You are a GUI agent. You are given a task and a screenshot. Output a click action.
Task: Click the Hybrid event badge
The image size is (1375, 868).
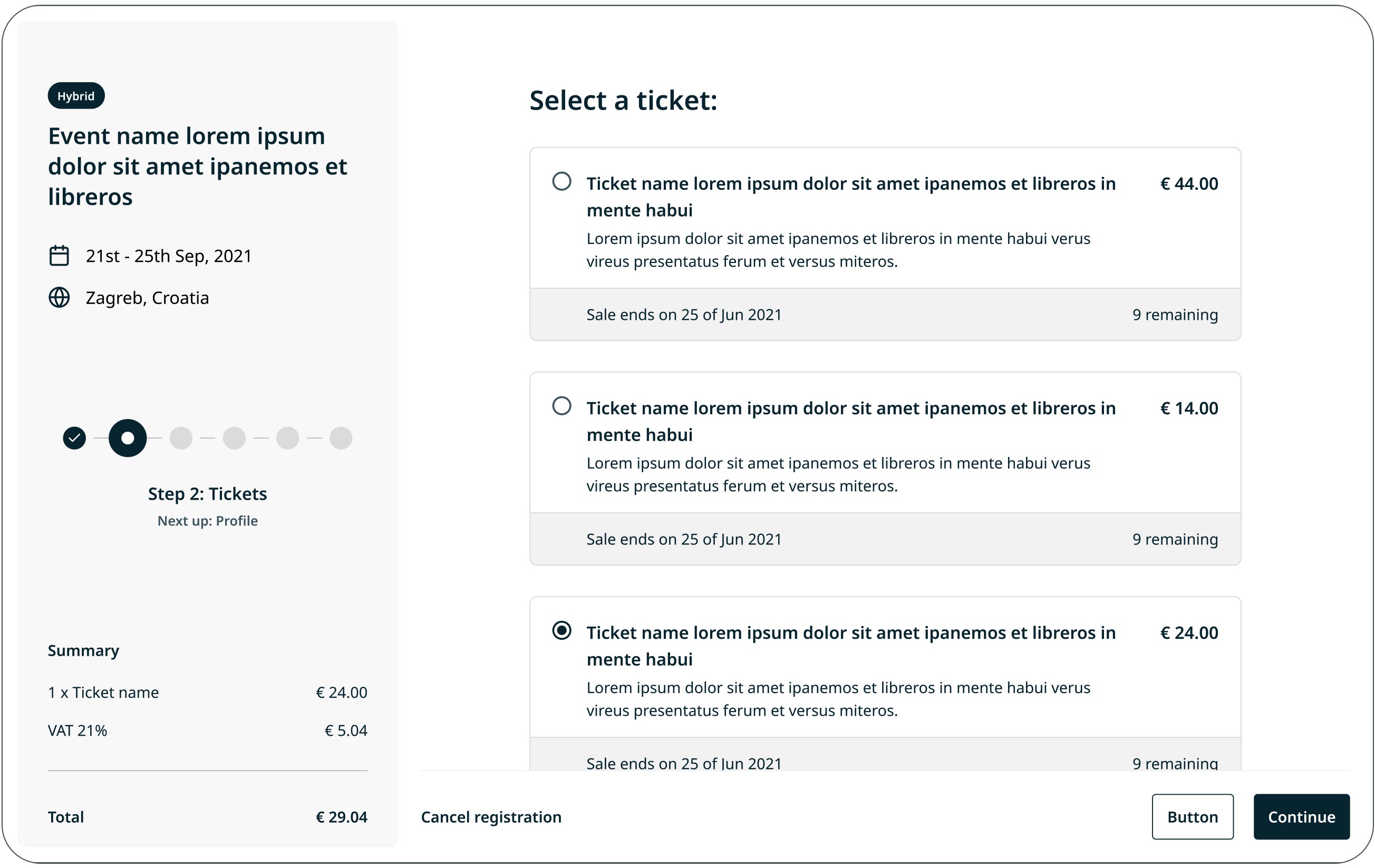tap(76, 96)
